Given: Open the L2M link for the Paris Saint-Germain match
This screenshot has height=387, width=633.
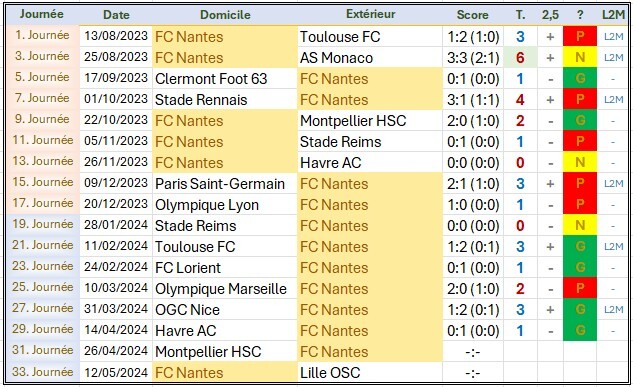Looking at the screenshot, I should pyautogui.click(x=614, y=184).
